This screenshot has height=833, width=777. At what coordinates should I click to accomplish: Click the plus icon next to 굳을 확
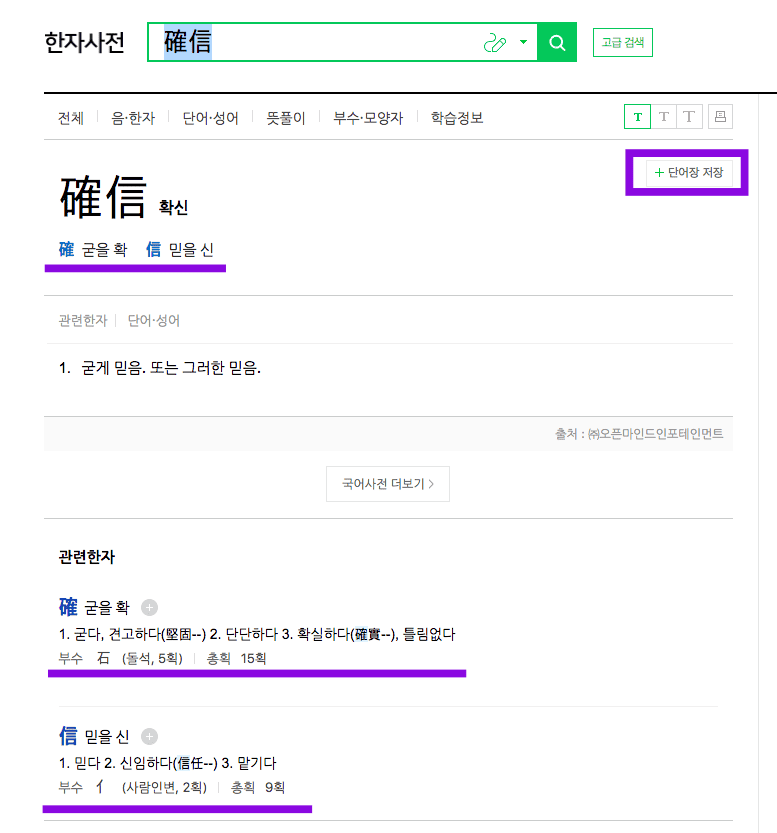[149, 607]
